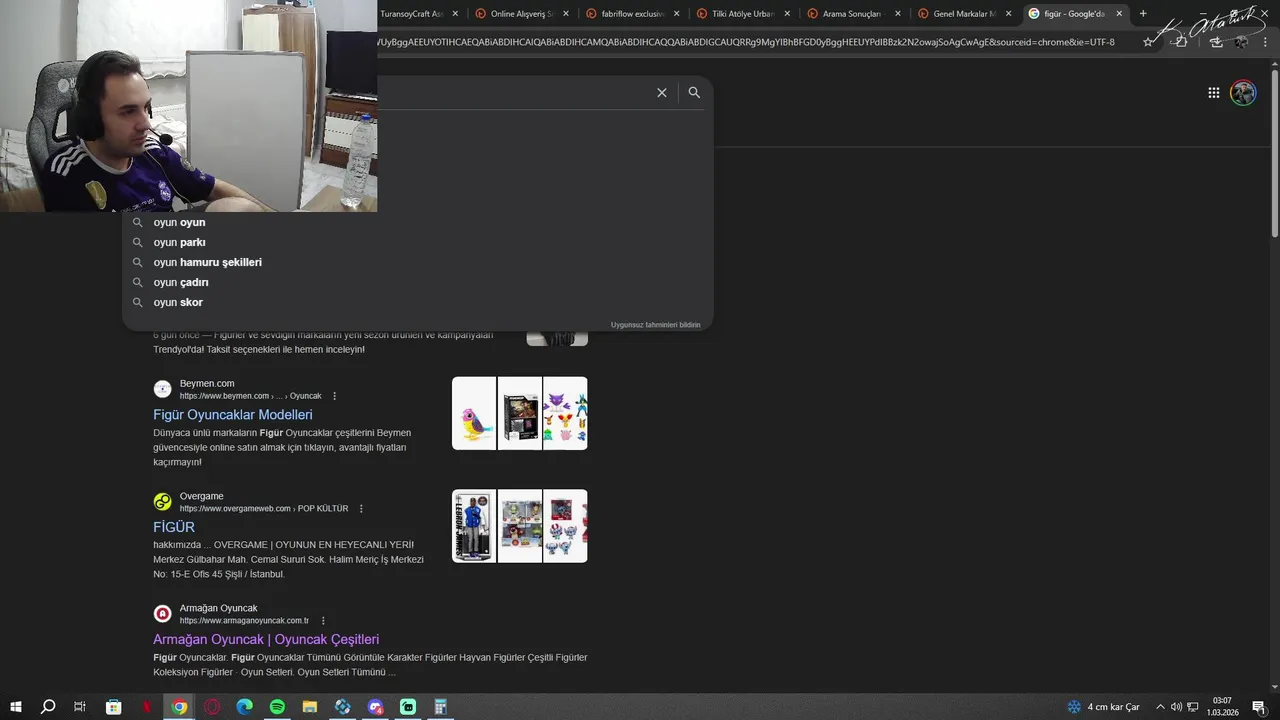Open the Google account avatar menu

1243,93
